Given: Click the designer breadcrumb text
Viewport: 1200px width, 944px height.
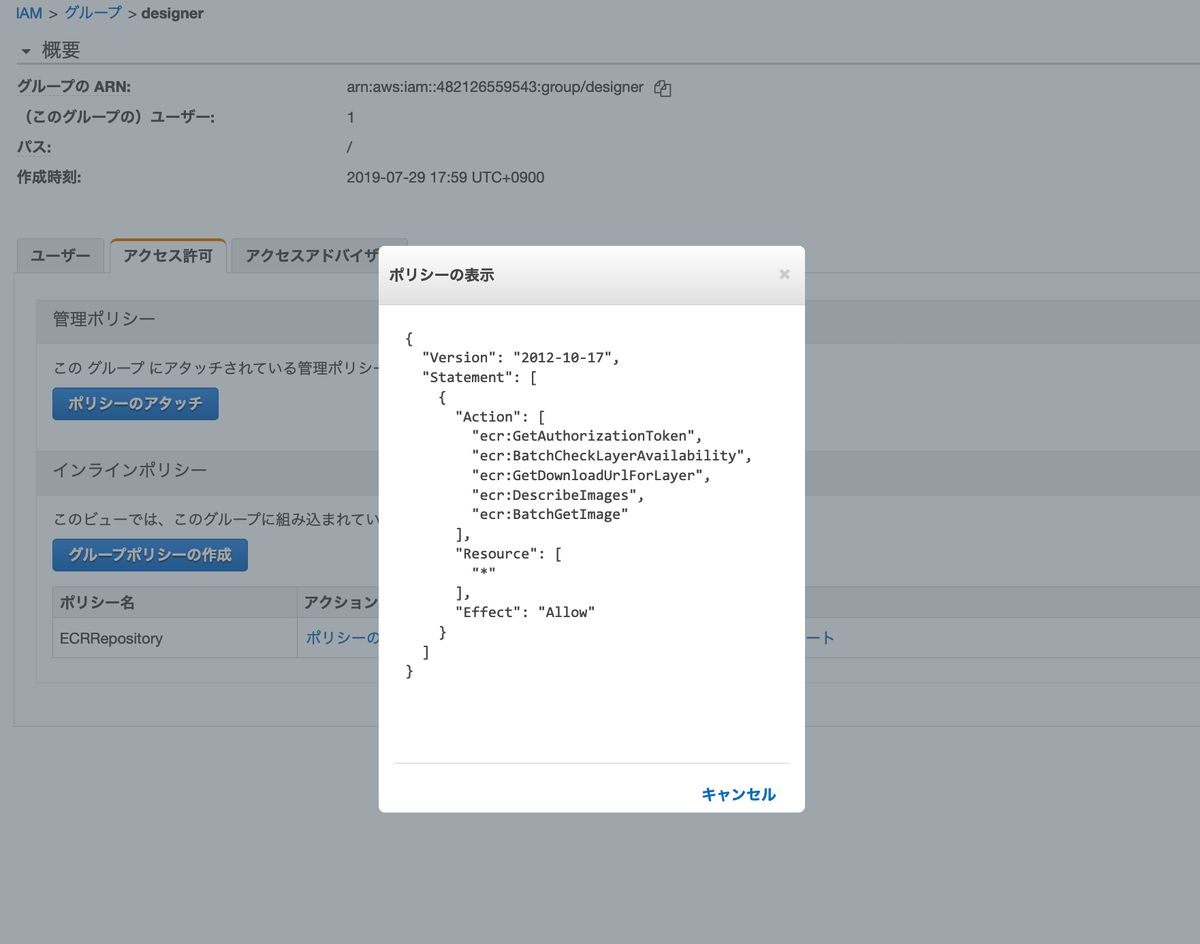Looking at the screenshot, I should pyautogui.click(x=172, y=14).
